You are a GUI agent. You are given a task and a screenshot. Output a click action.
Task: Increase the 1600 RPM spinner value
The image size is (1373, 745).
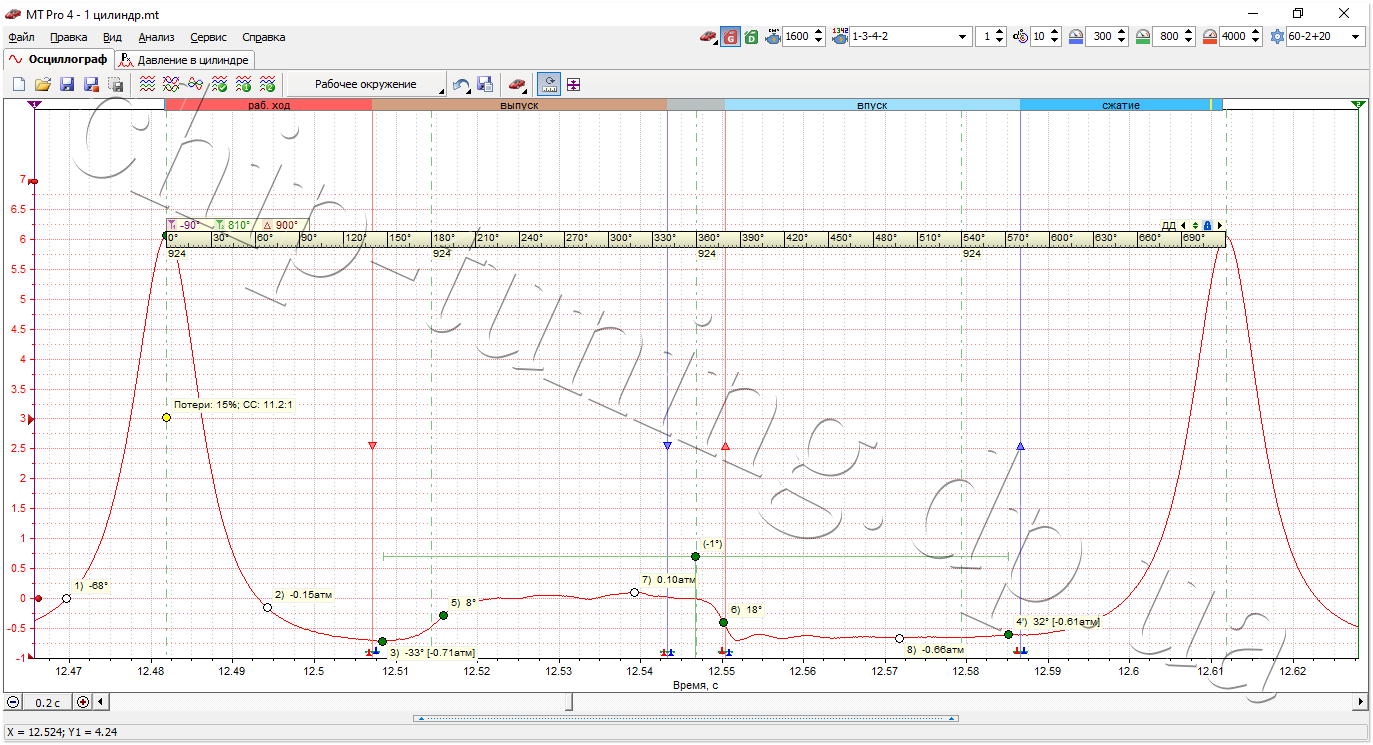point(820,32)
